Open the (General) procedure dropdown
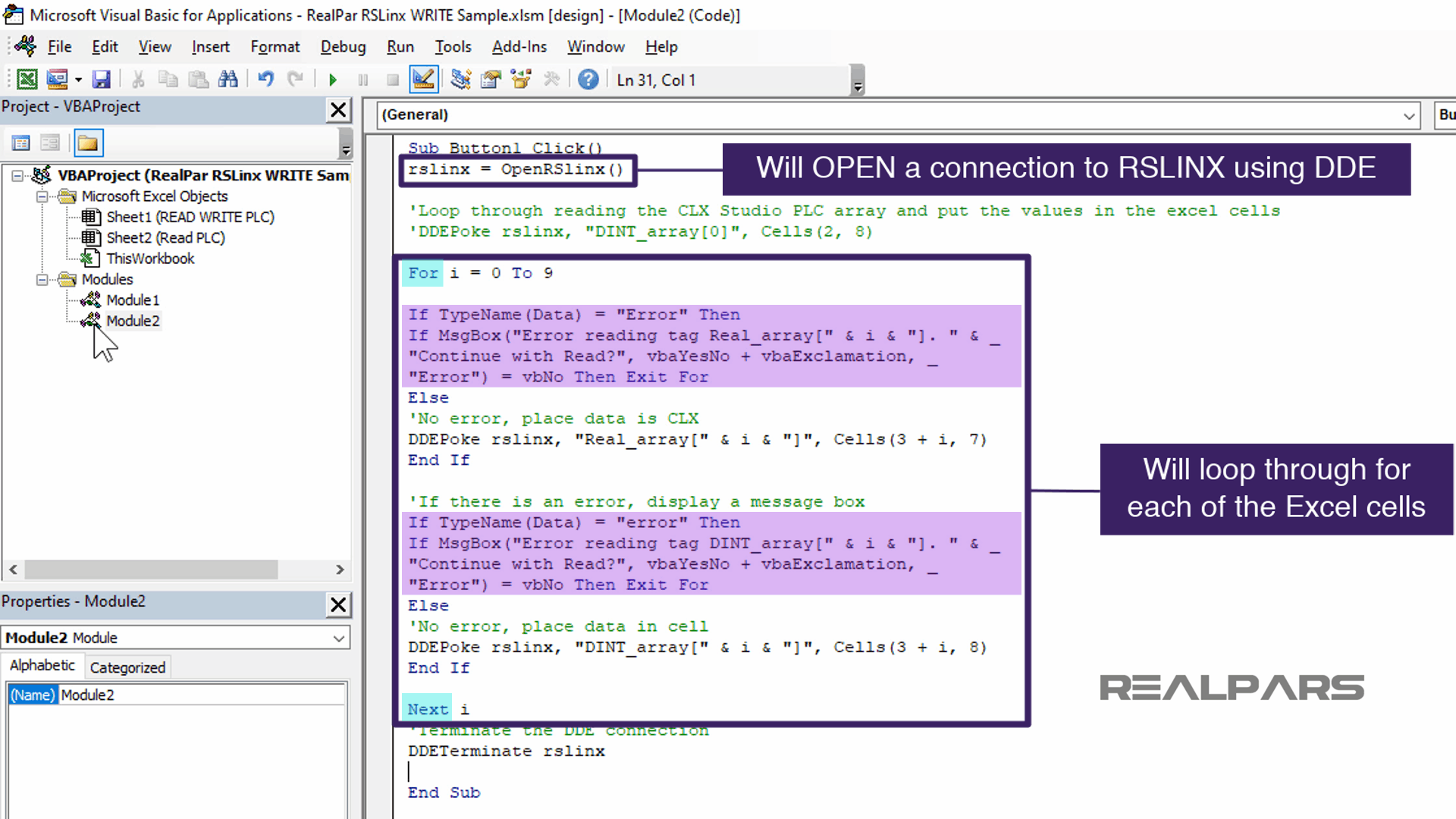The width and height of the screenshot is (1456, 819). pos(1408,115)
